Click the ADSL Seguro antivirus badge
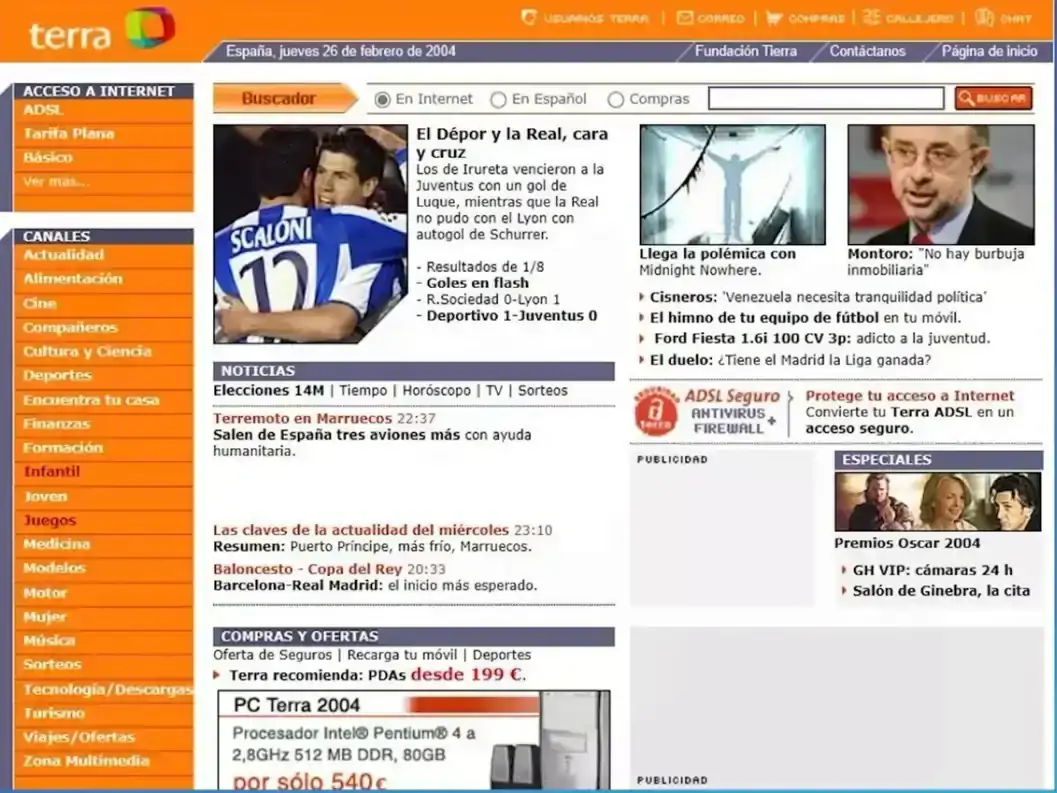This screenshot has height=793, width=1057. [656, 411]
